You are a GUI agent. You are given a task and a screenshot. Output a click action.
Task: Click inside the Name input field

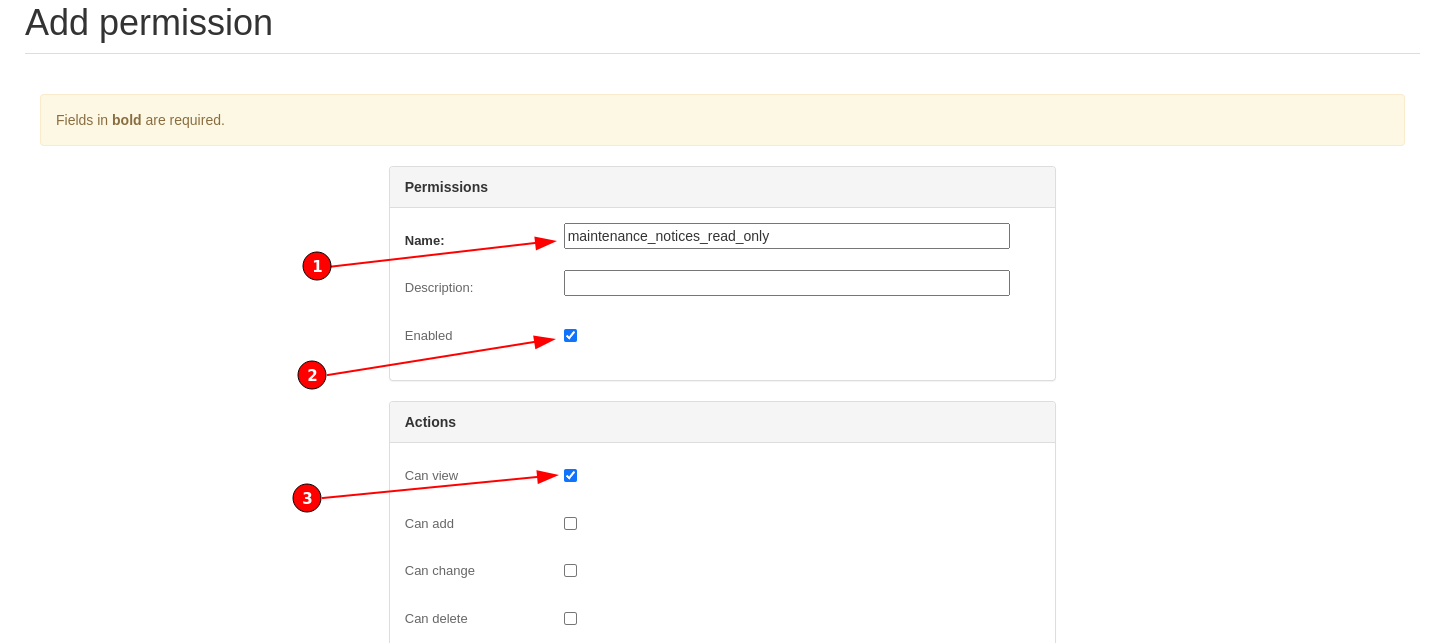pos(786,235)
